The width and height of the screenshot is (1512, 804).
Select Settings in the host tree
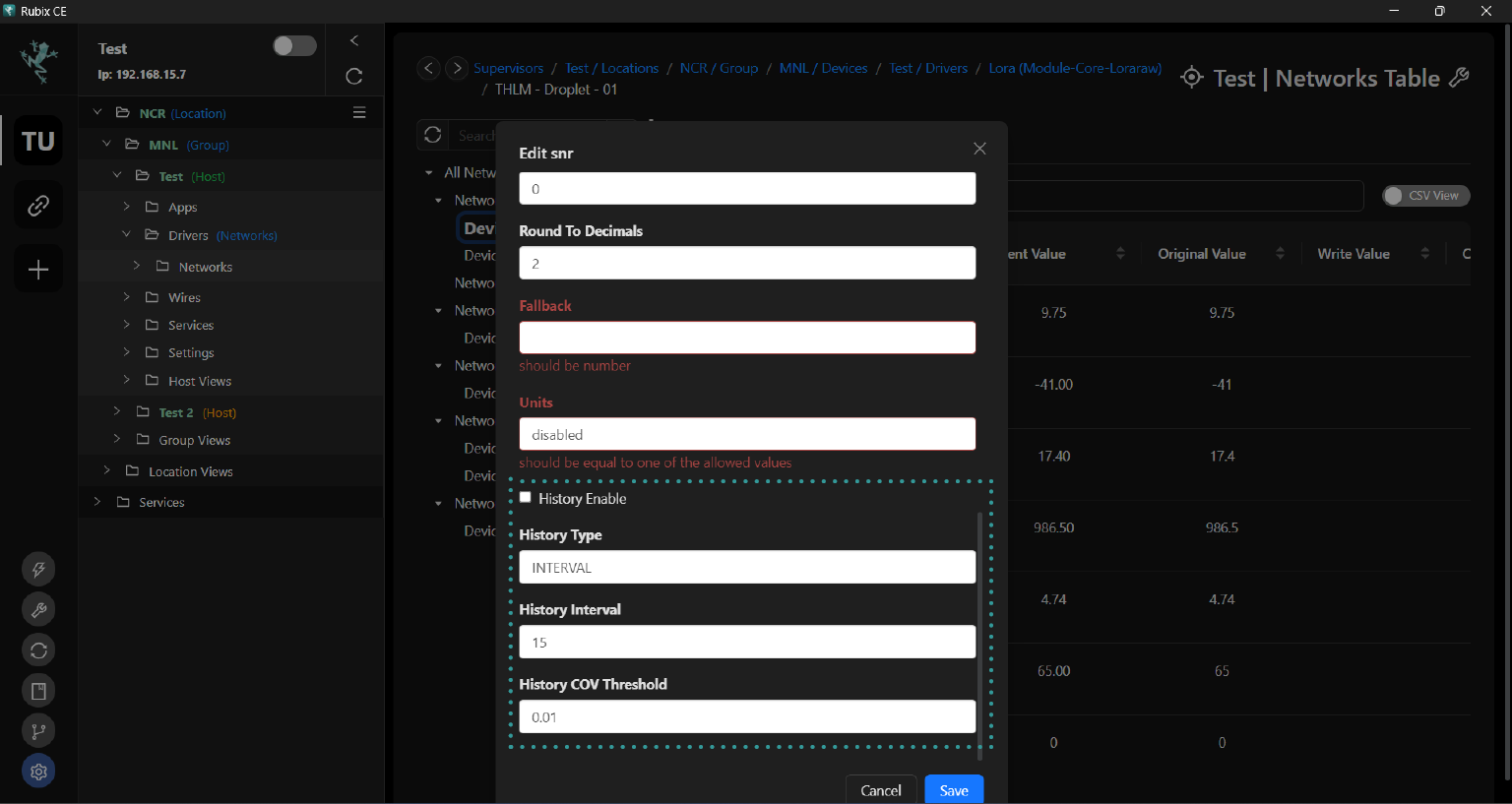191,352
